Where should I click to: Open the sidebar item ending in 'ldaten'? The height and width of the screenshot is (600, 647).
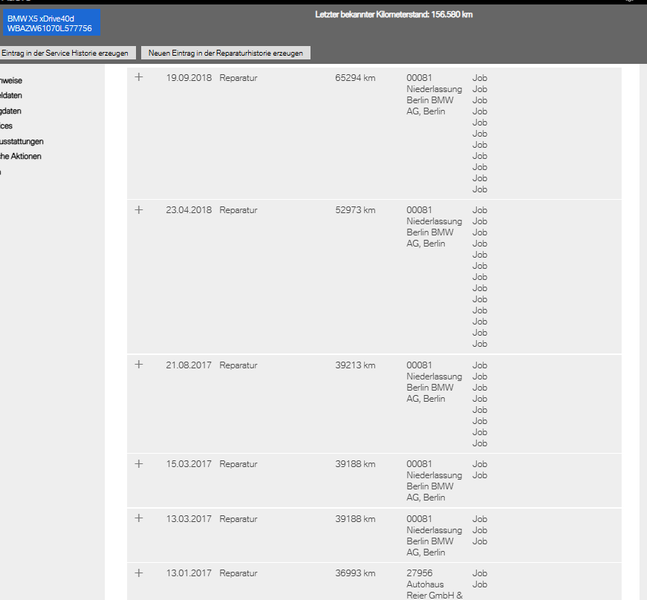point(11,95)
